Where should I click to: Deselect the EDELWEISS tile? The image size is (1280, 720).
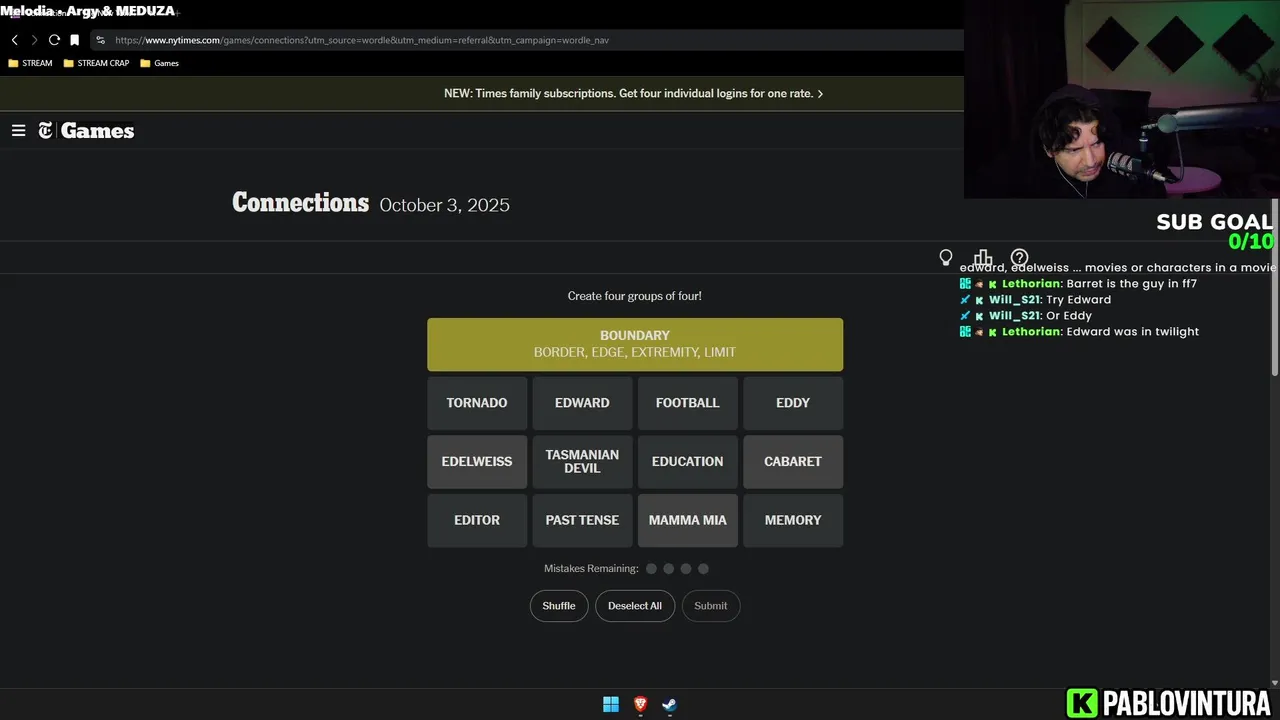point(477,462)
